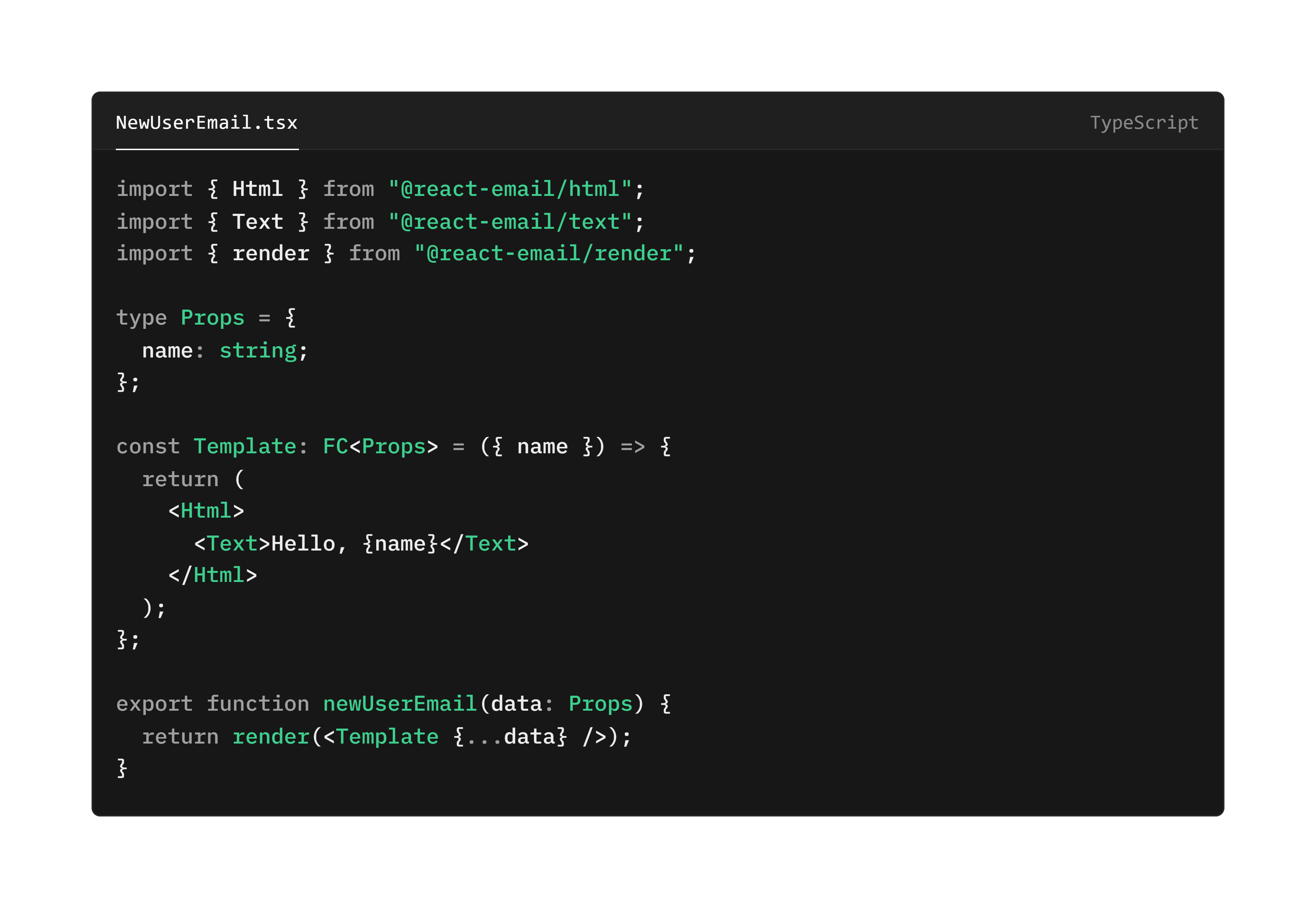The width and height of the screenshot is (1316, 908).
Task: Click the newUserEmail function name
Action: point(399,704)
